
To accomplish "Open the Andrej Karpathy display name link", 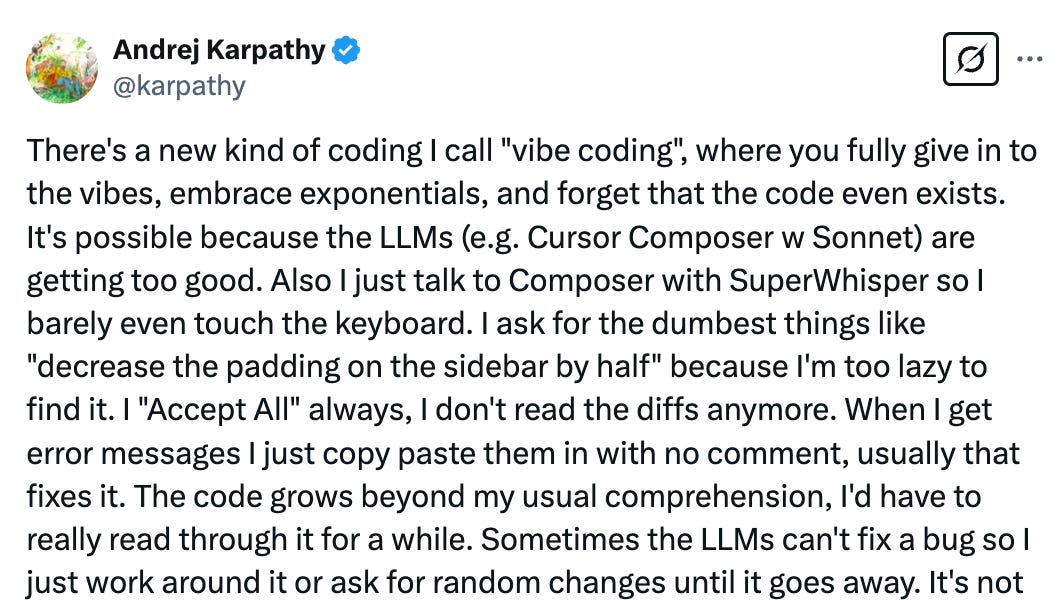I will point(219,50).
